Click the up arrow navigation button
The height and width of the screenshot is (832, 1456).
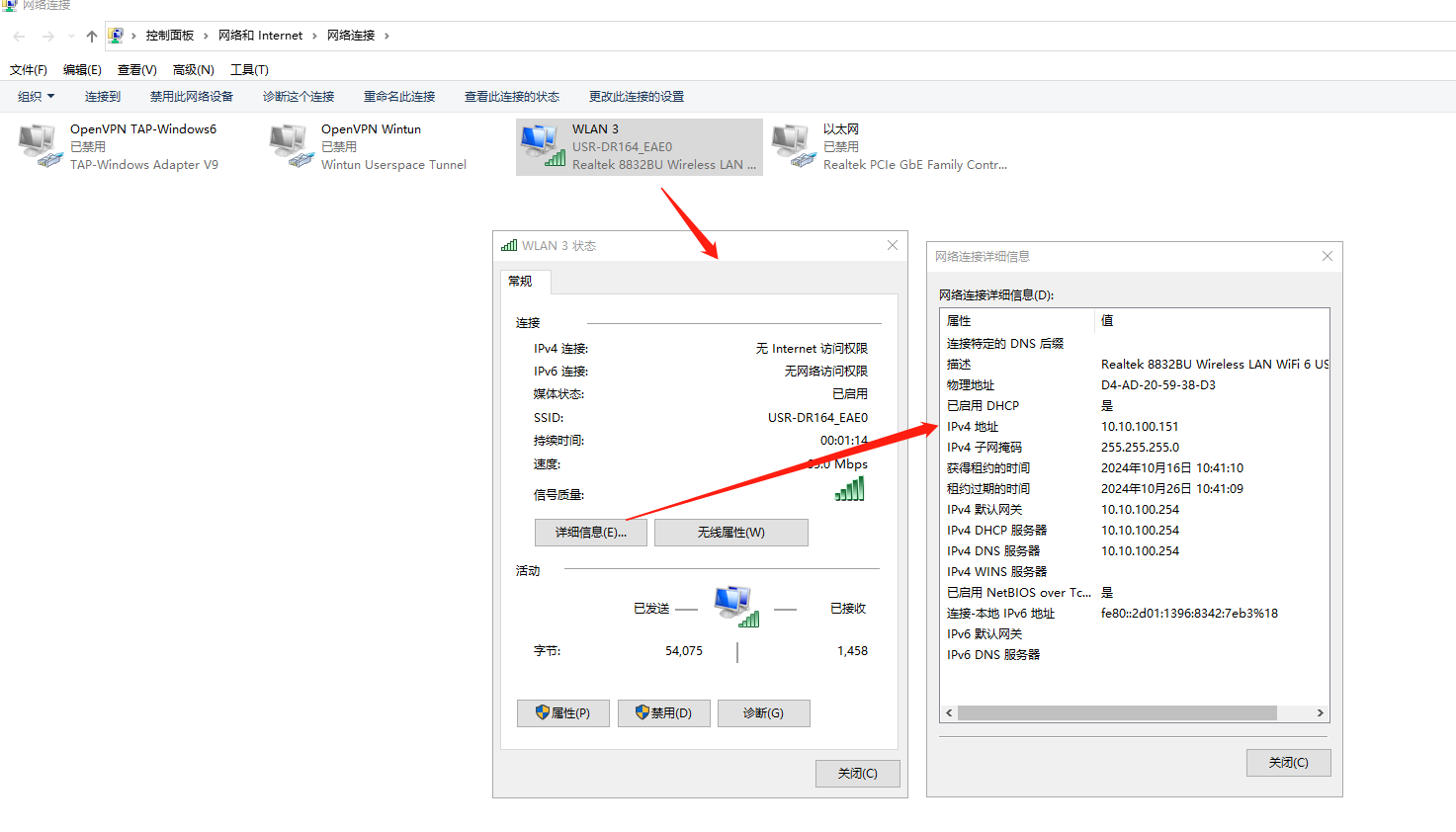pyautogui.click(x=92, y=36)
